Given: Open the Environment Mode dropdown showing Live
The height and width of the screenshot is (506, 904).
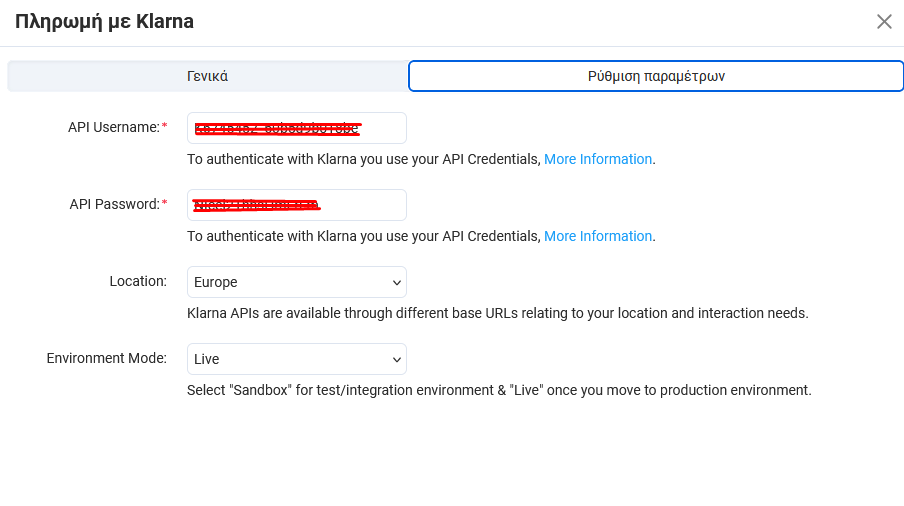Looking at the screenshot, I should (x=297, y=359).
